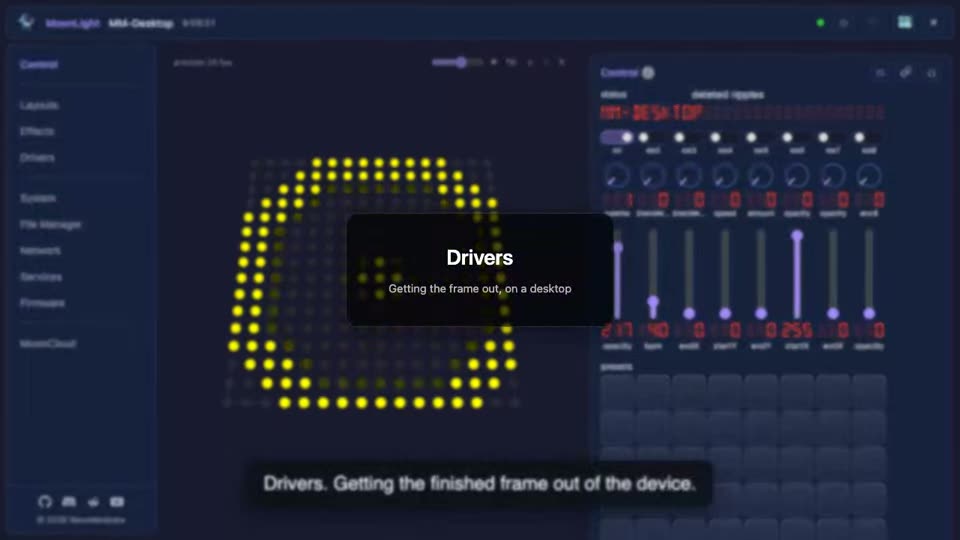This screenshot has width=960, height=540.
Task: Click the bright panel icon in the top bar
Action: 905,22
